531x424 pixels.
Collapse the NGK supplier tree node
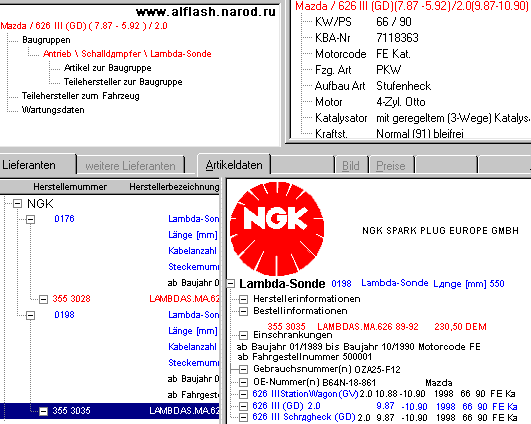point(17,204)
